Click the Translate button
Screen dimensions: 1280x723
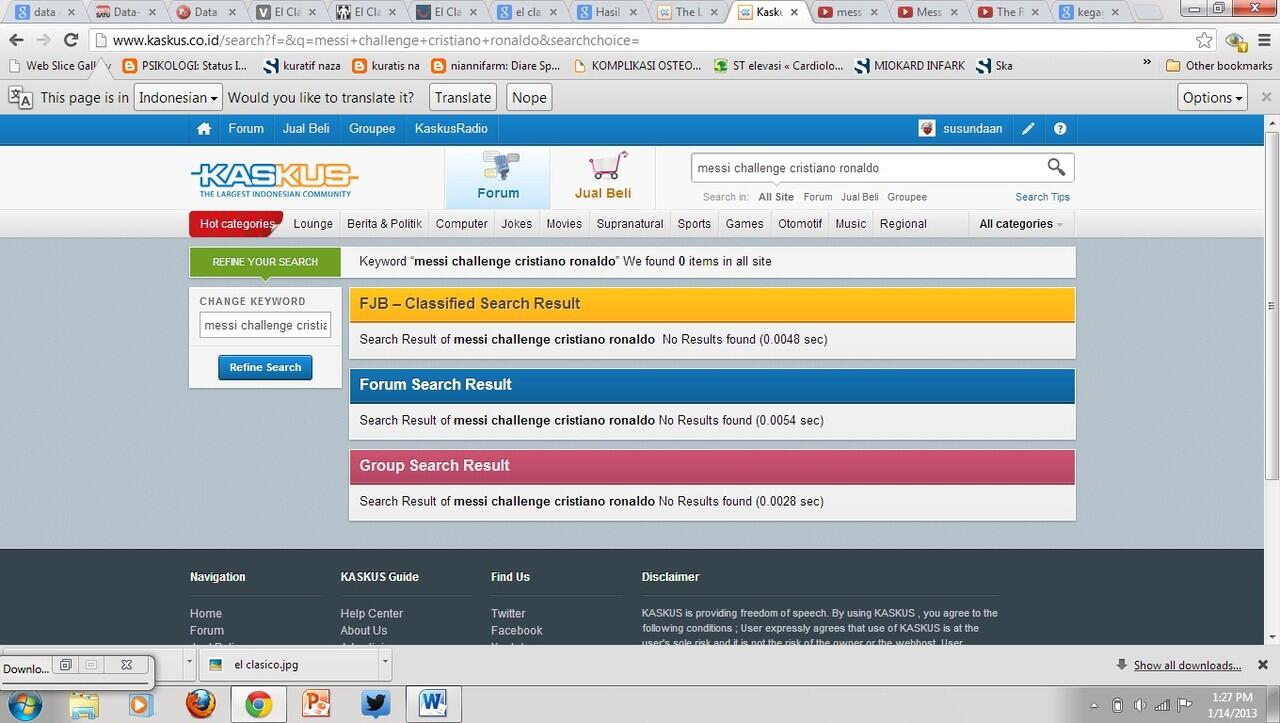click(x=463, y=98)
